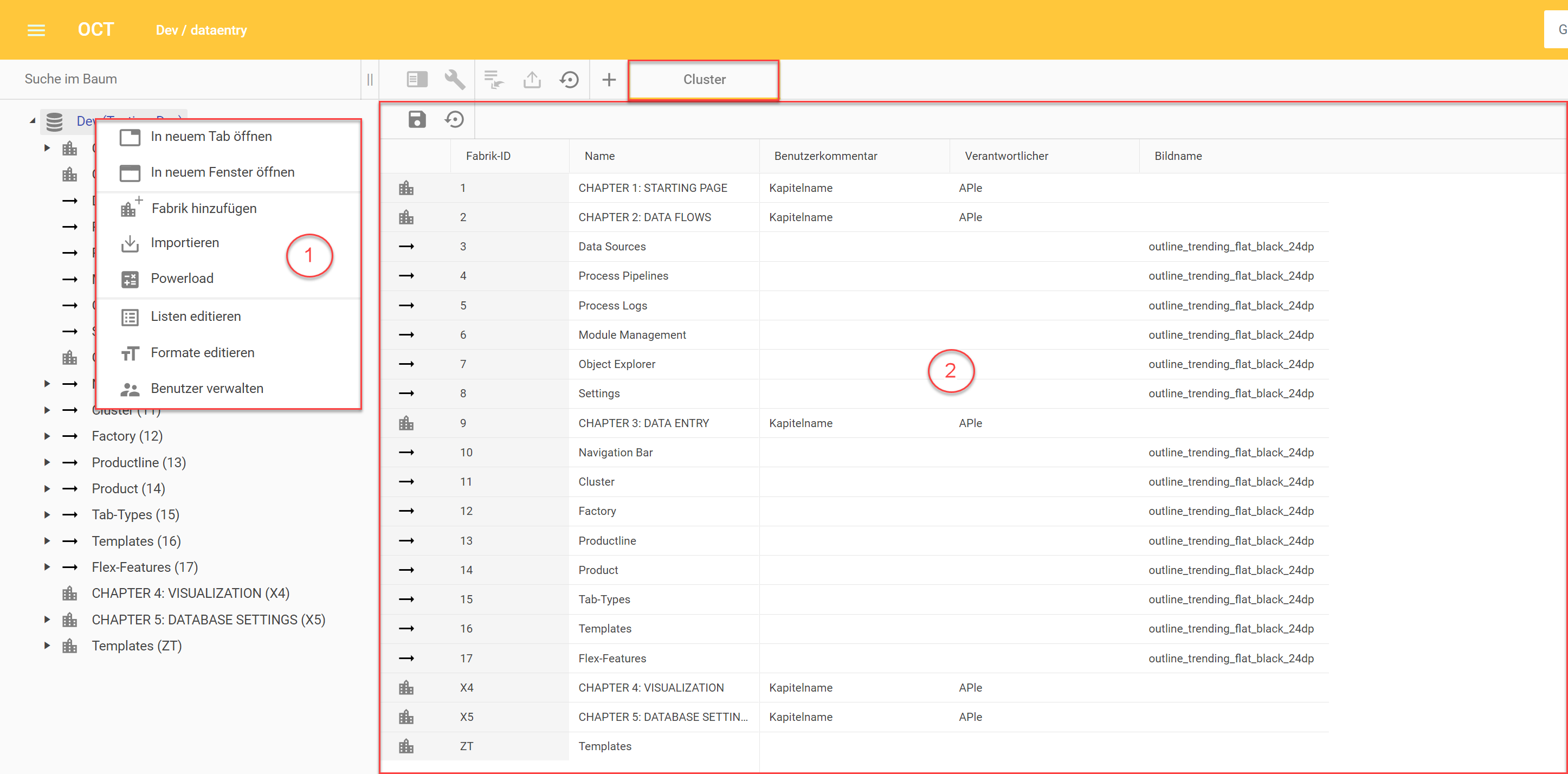Image resolution: width=1568 pixels, height=774 pixels.
Task: Expand the Templates (ZT) tree node
Action: pyautogui.click(x=47, y=646)
